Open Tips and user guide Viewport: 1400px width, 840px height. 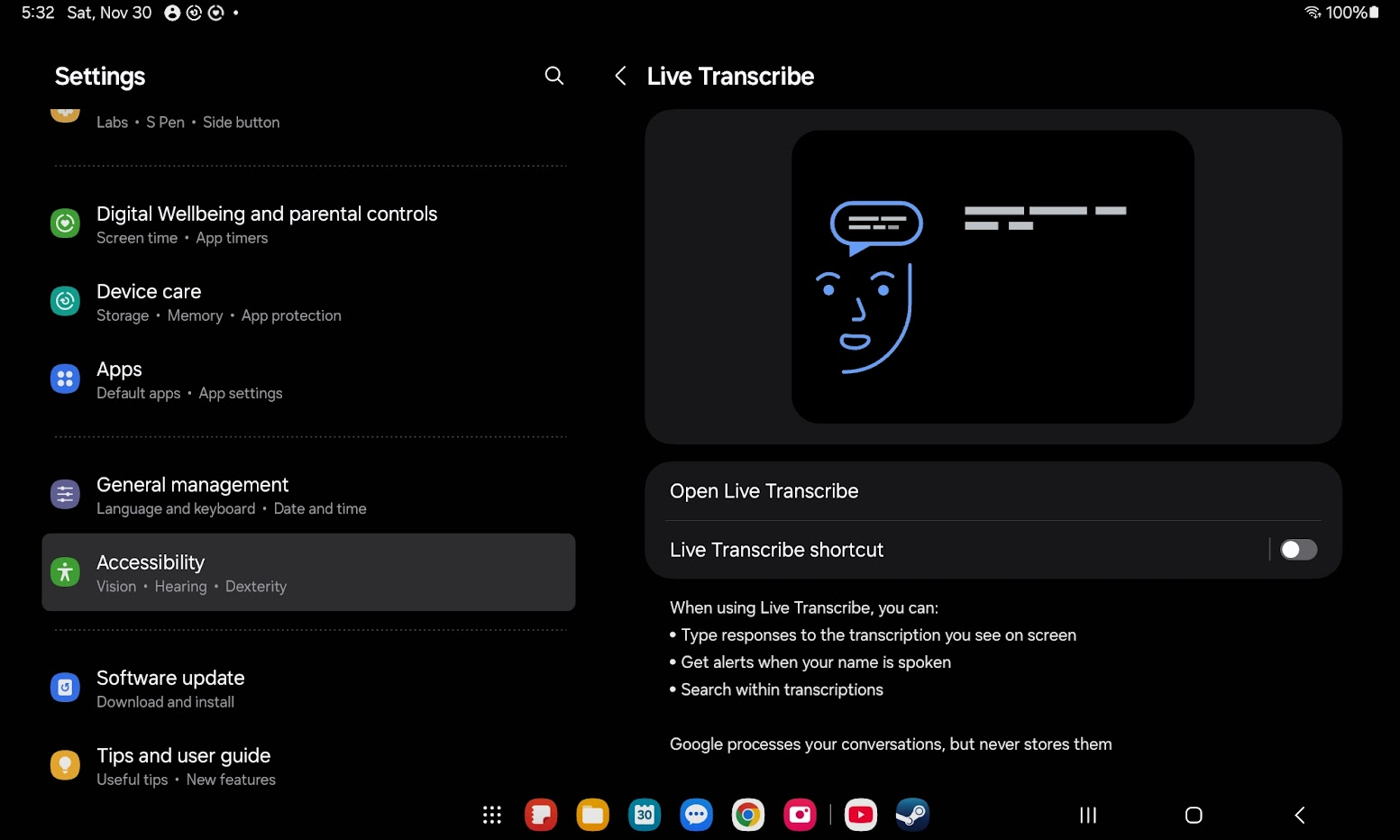tap(308, 766)
